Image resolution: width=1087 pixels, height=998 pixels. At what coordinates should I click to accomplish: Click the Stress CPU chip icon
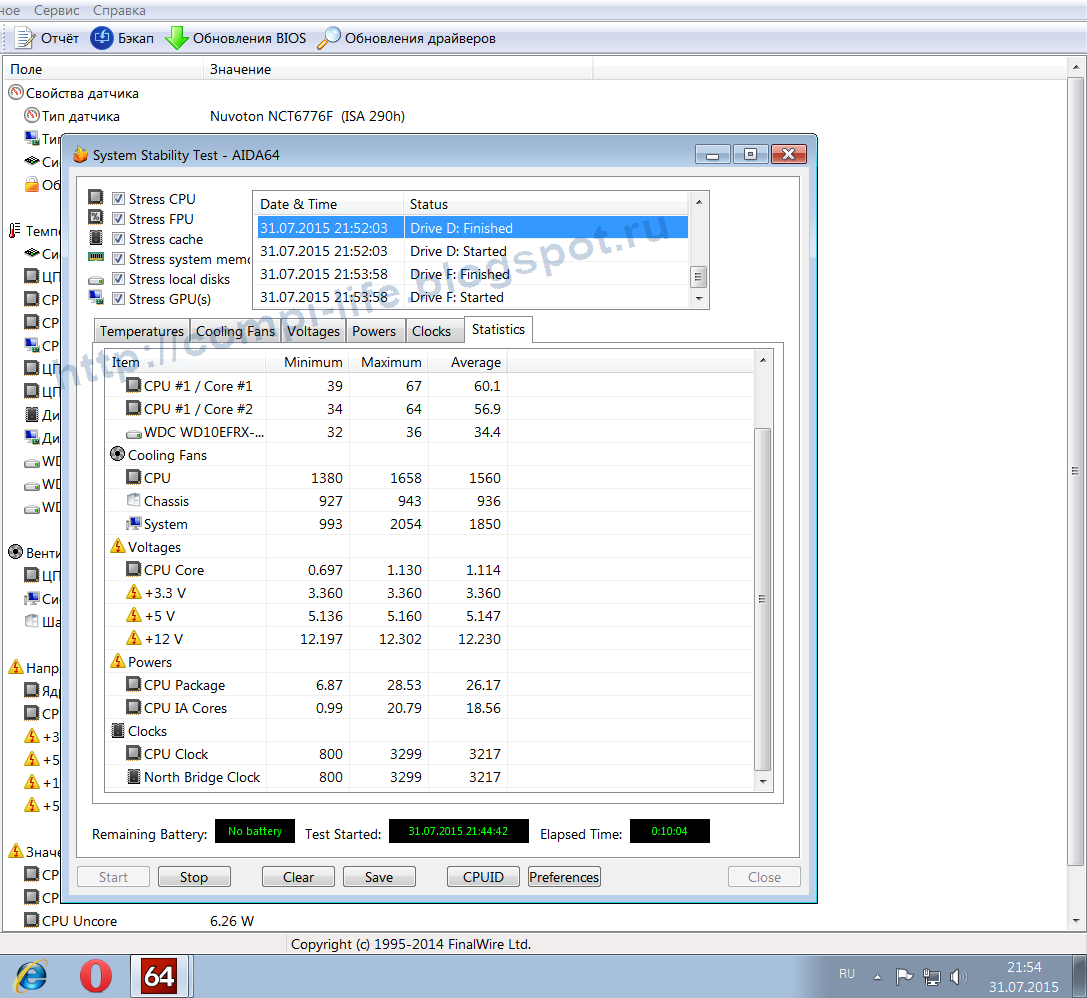pyautogui.click(x=96, y=198)
